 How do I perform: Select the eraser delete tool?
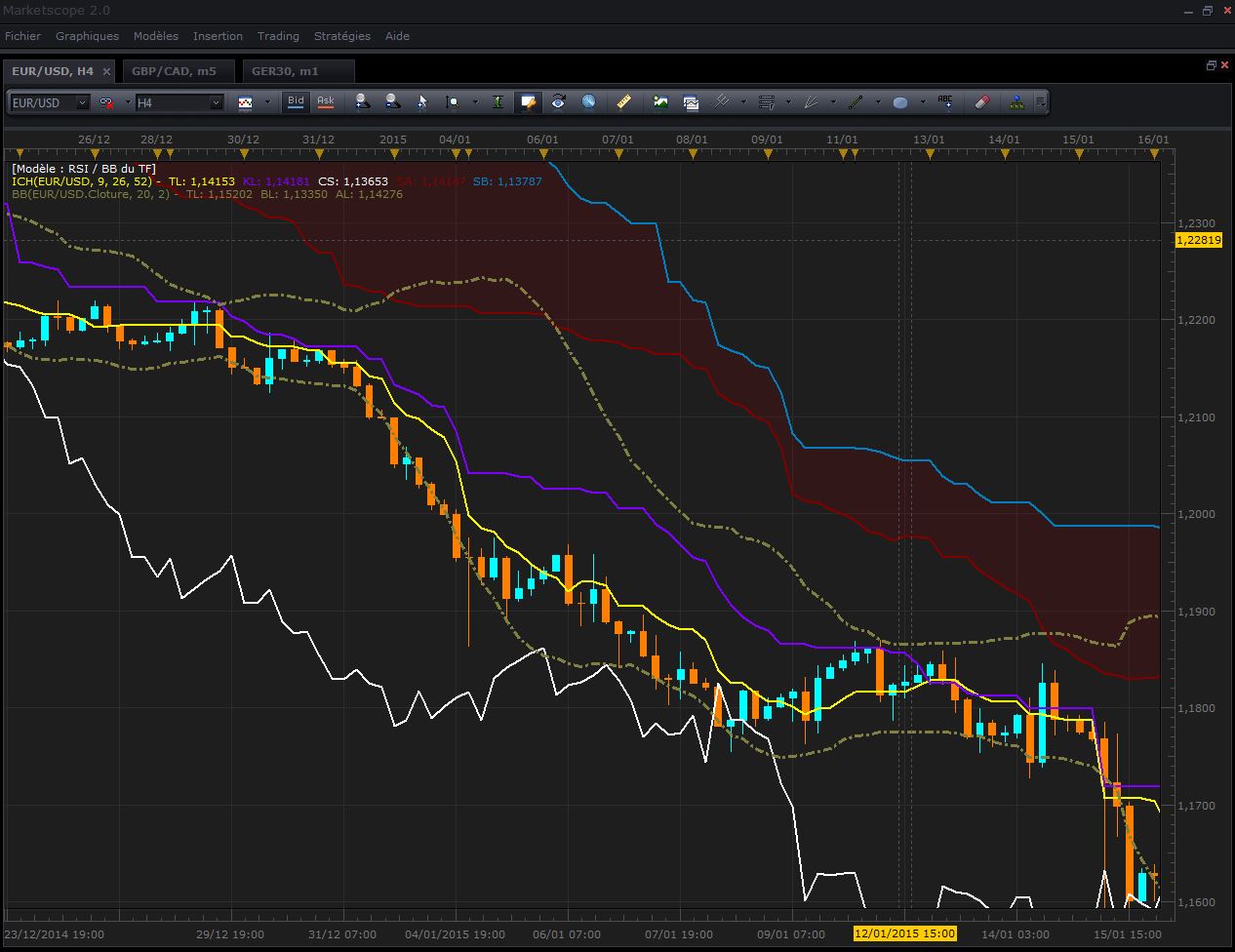(982, 101)
